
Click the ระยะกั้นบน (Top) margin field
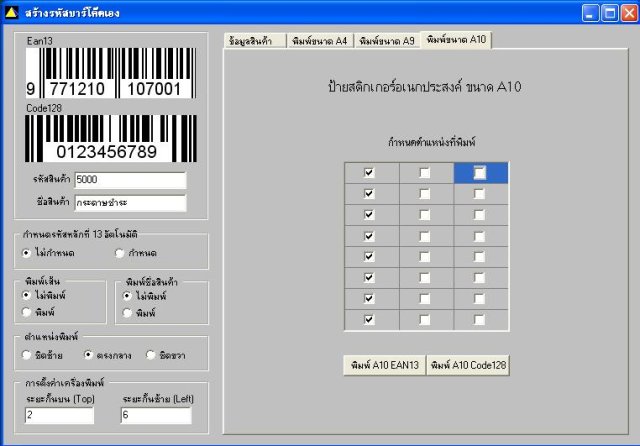[59, 415]
